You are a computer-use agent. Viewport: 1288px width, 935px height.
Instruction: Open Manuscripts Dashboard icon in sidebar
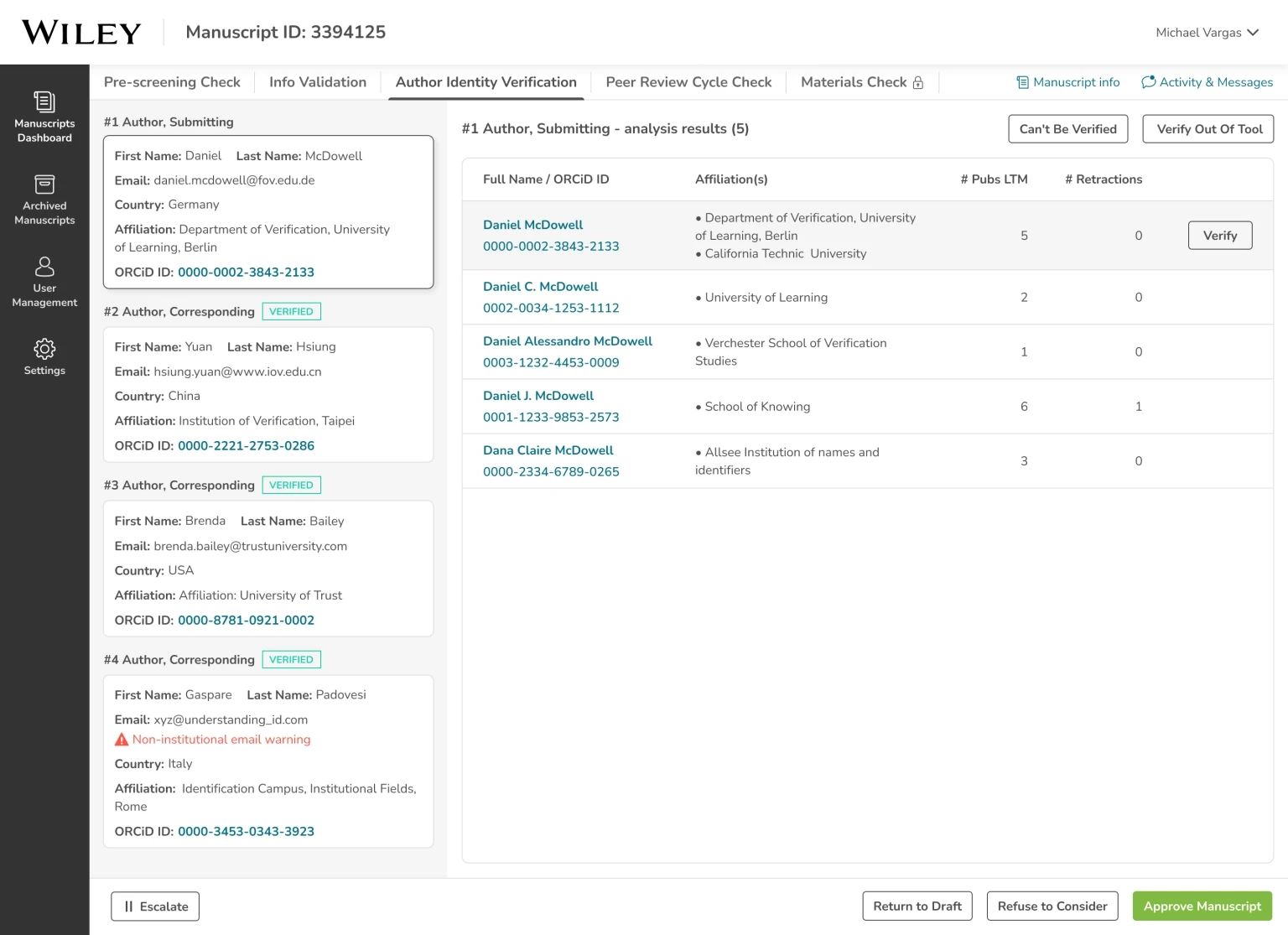pyautogui.click(x=44, y=101)
